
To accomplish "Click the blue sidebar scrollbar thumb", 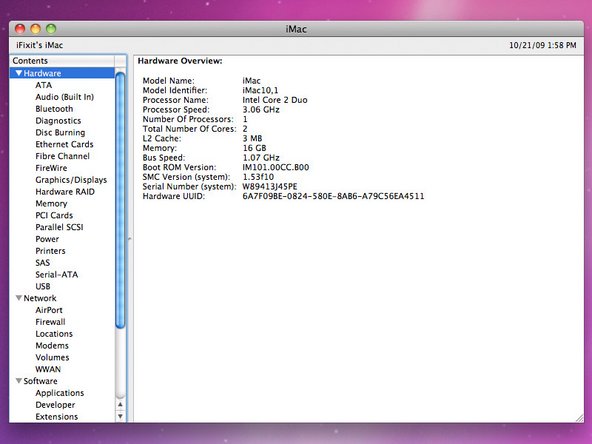I will click(x=120, y=200).
